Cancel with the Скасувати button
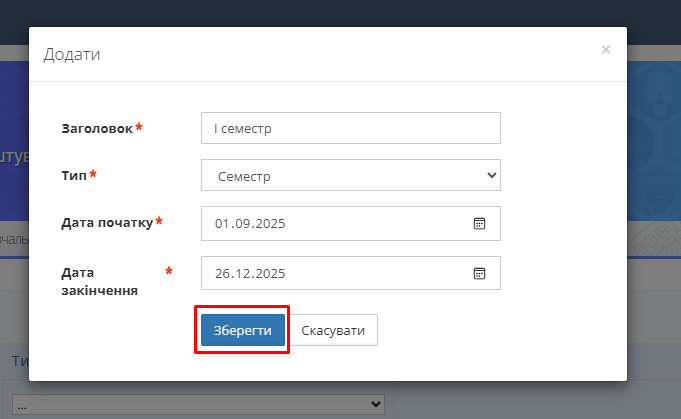The image size is (681, 419). [334, 330]
